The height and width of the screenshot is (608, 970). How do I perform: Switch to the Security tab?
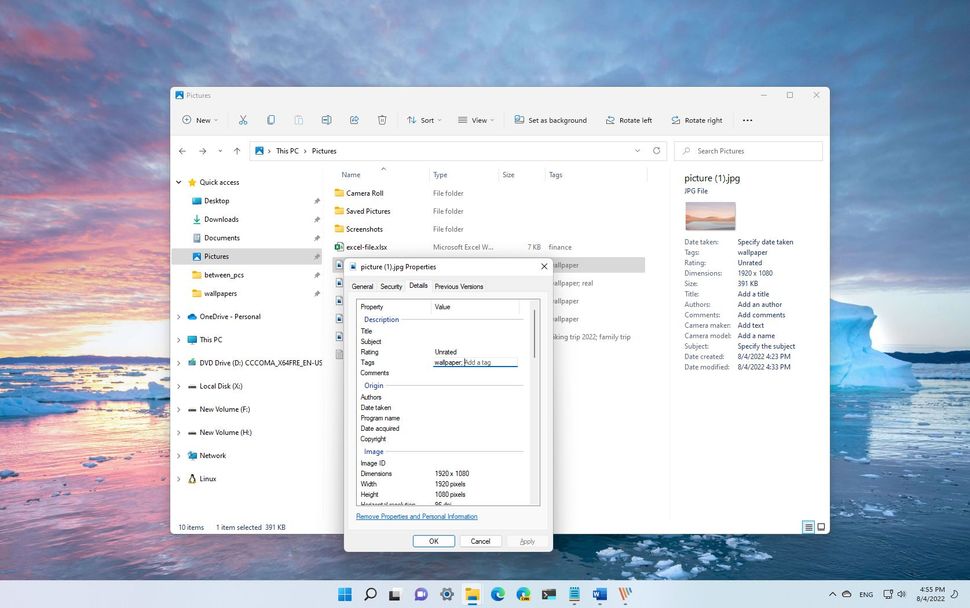click(x=391, y=286)
